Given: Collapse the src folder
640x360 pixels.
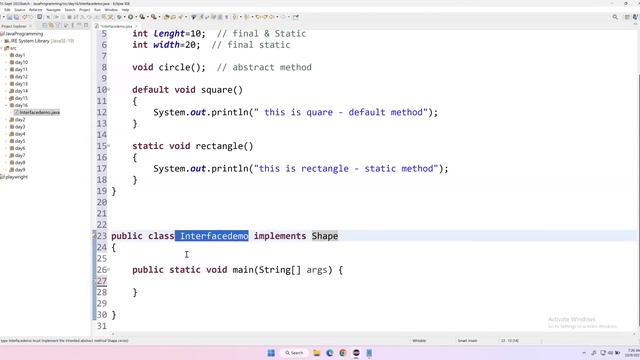Looking at the screenshot, I should point(2,48).
